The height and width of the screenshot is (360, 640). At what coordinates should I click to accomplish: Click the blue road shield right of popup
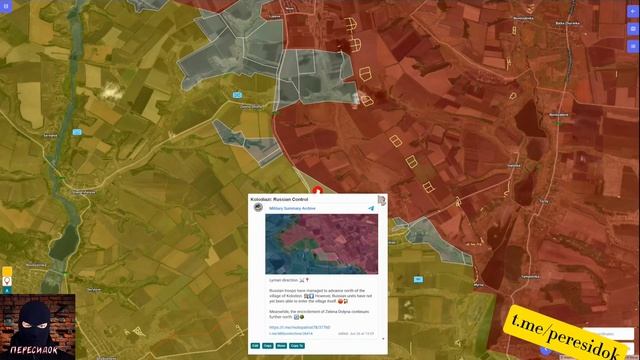pyautogui.click(x=418, y=280)
